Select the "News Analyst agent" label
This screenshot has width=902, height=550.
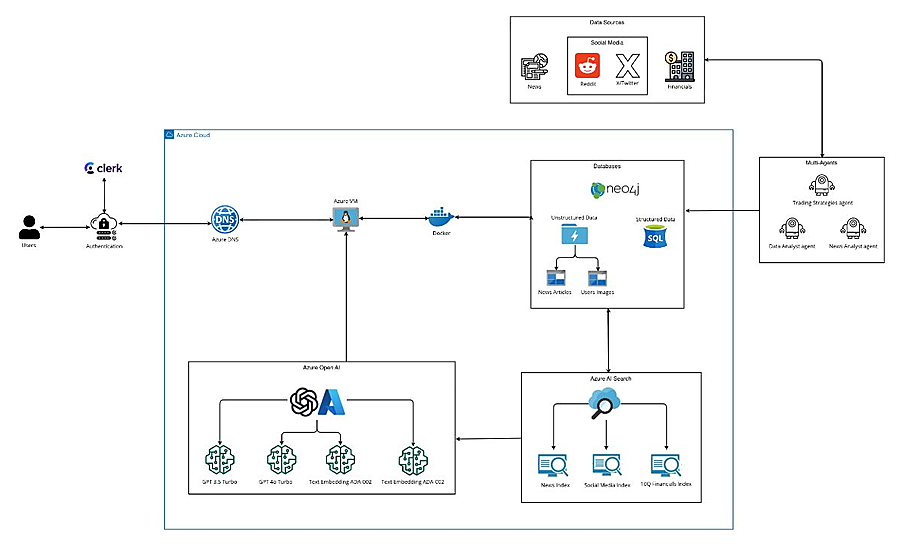pyautogui.click(x=853, y=246)
